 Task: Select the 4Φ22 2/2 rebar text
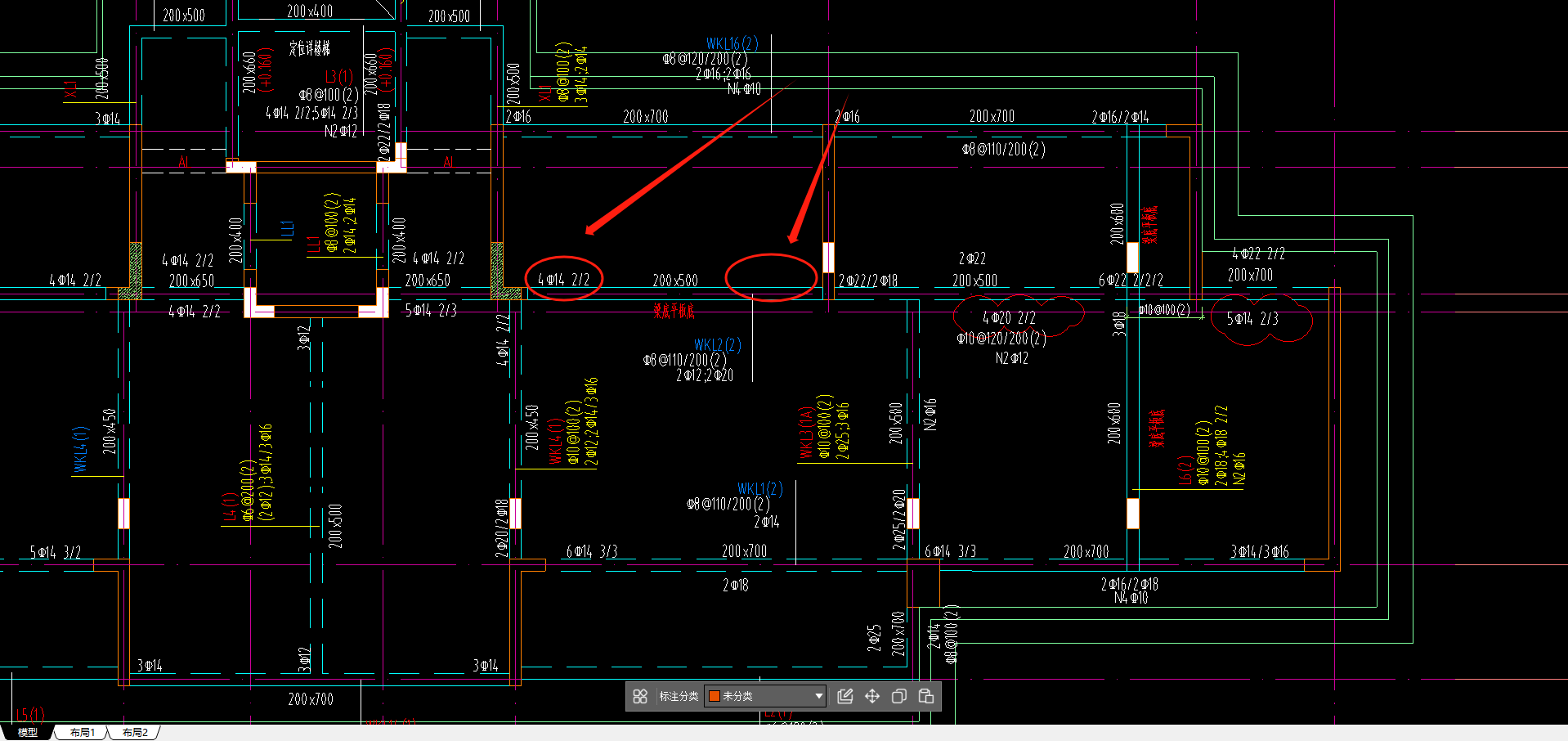1258,254
